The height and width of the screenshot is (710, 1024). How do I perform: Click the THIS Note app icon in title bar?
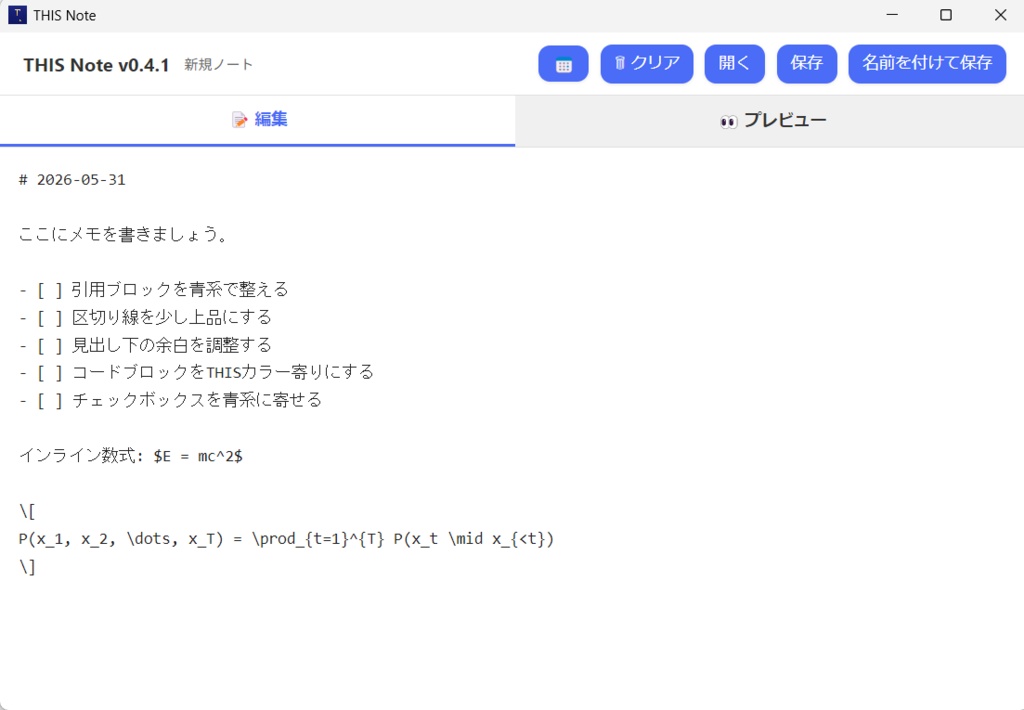(17, 15)
